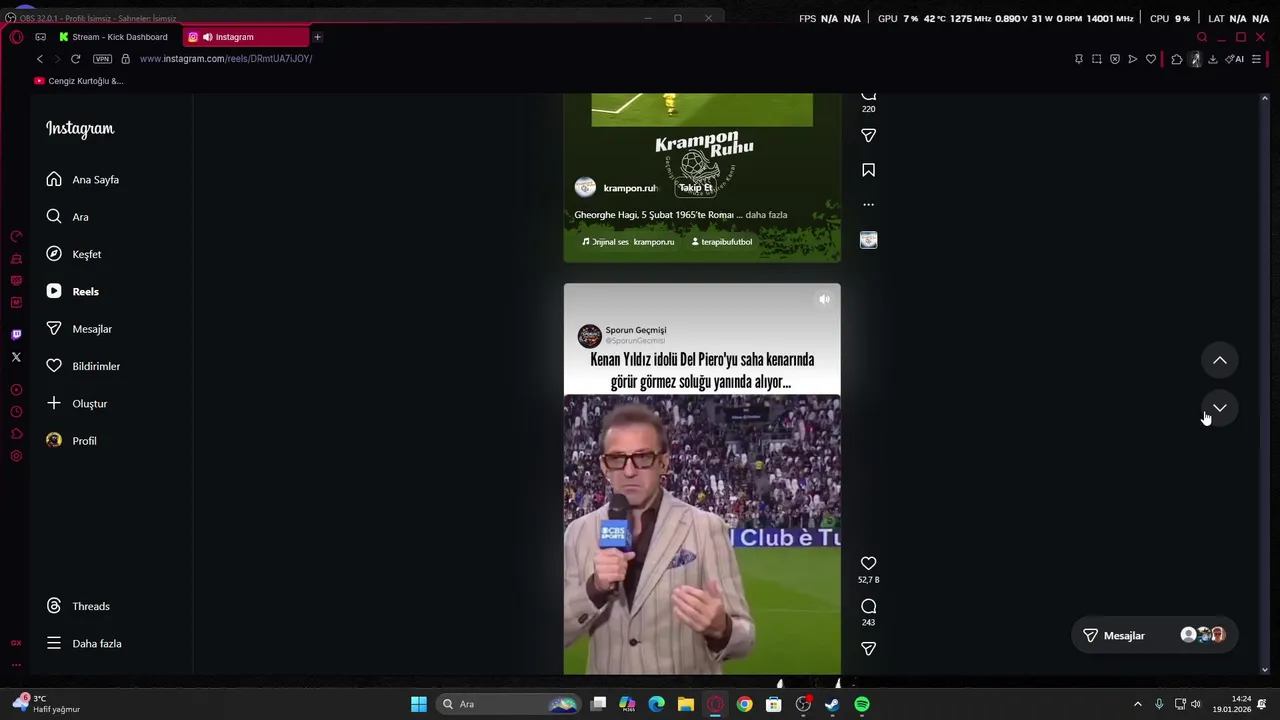
Task: Open Chrome from taskbar
Action: (x=744, y=704)
